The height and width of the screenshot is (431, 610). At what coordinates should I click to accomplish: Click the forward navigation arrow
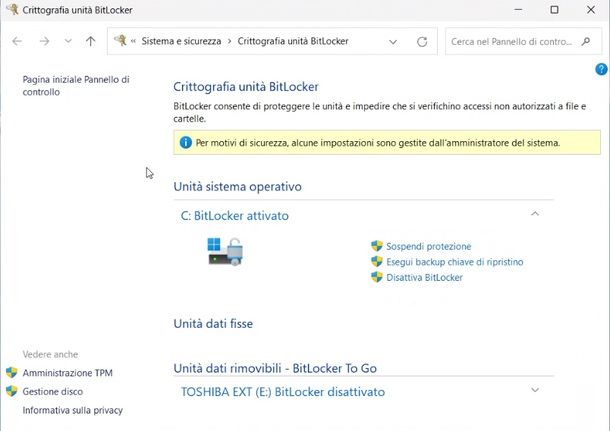tap(43, 42)
